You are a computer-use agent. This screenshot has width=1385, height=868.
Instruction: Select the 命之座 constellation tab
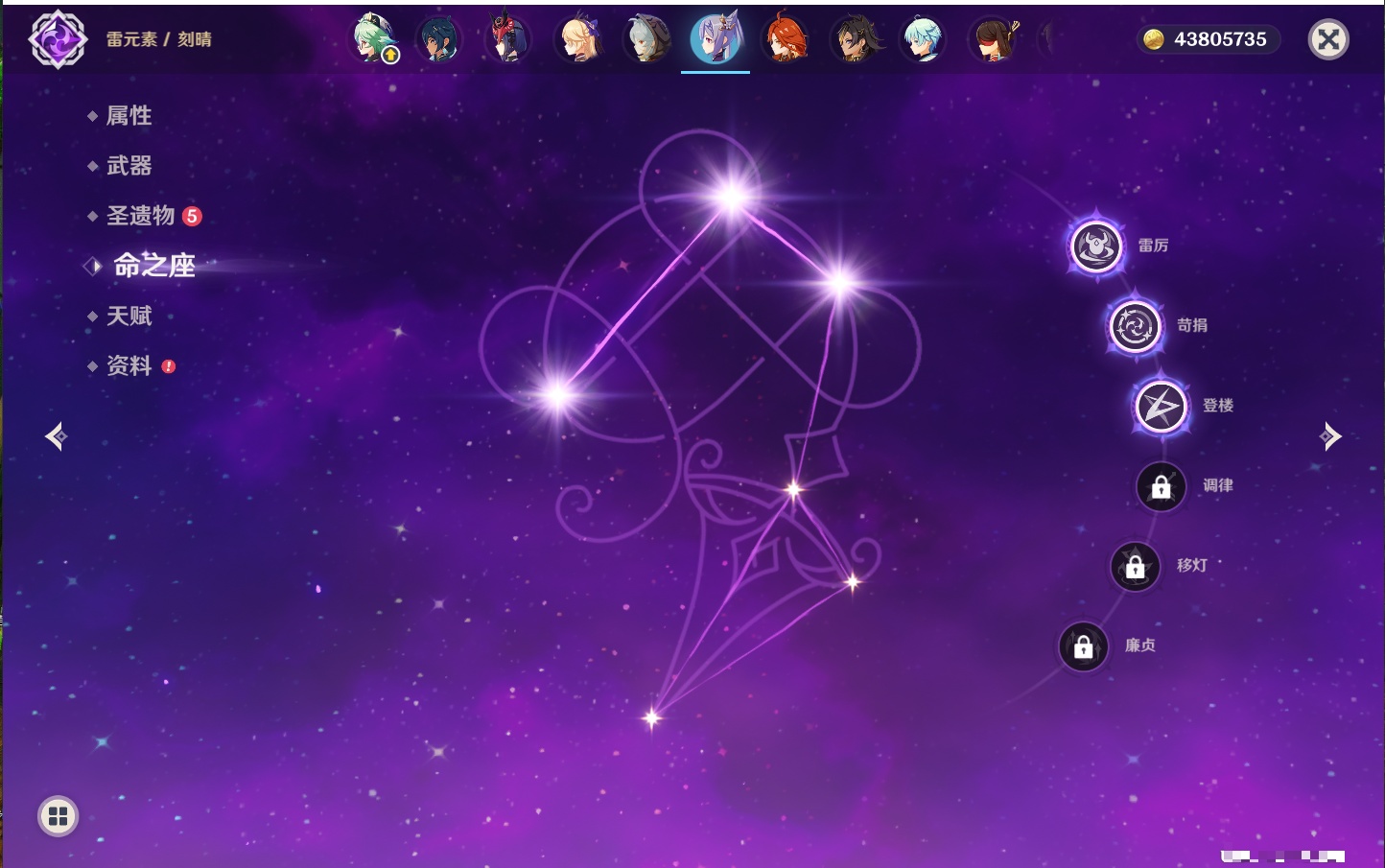tap(153, 266)
